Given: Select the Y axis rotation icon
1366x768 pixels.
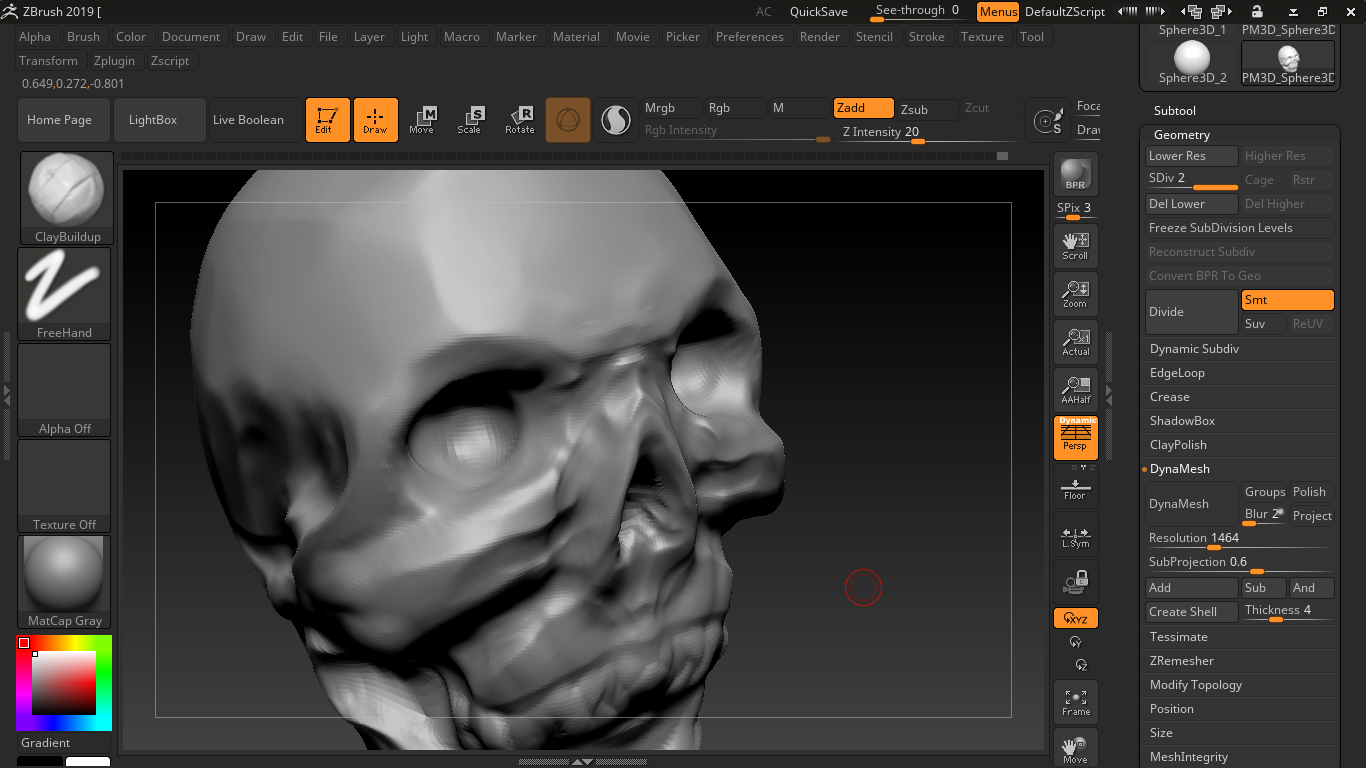Looking at the screenshot, I should pos(1076,642).
